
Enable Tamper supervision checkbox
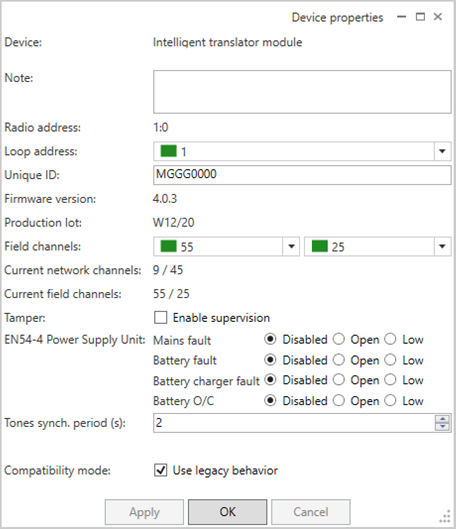click(161, 318)
